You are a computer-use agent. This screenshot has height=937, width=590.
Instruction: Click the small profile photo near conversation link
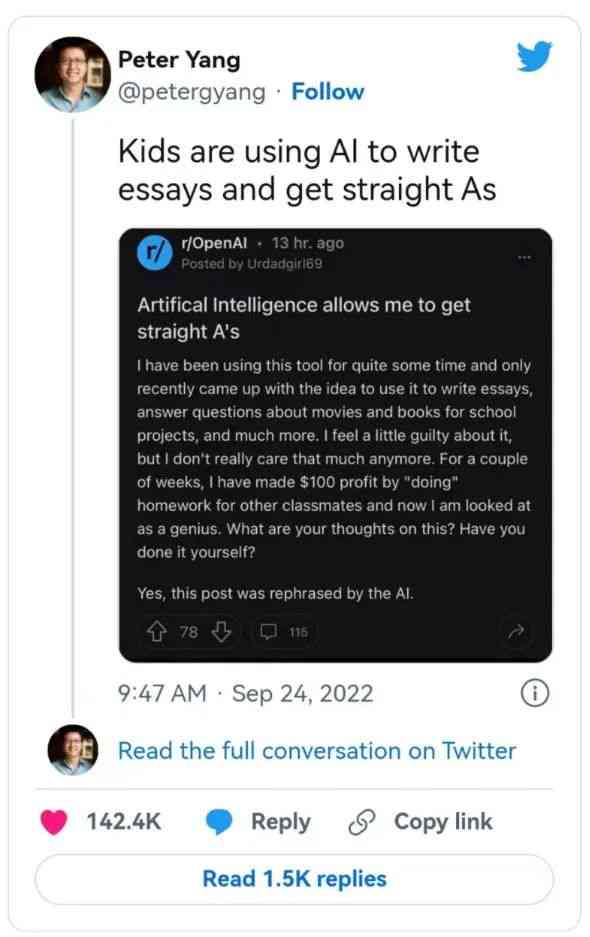pyautogui.click(x=73, y=750)
